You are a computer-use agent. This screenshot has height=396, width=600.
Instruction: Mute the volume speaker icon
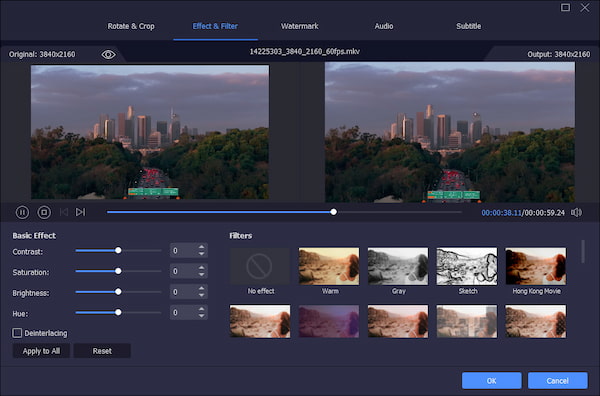(x=576, y=212)
